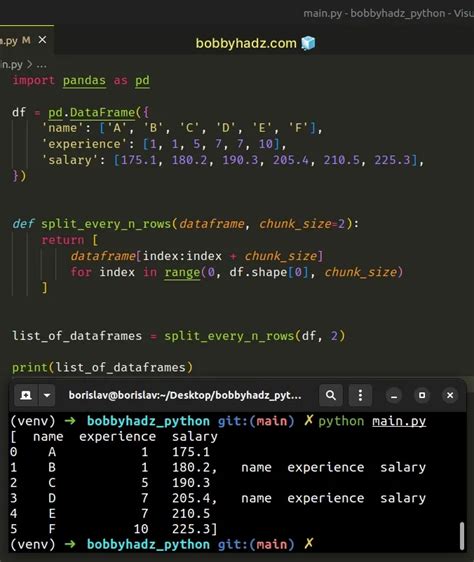The image size is (474, 562).
Task: Close the main.py editor tab
Action: (42, 40)
